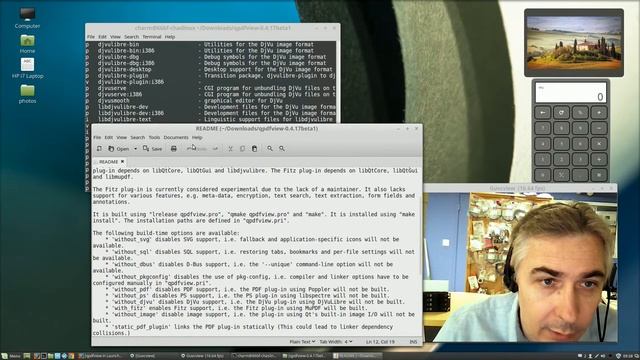Cut selection with the scissors icon

231,149
